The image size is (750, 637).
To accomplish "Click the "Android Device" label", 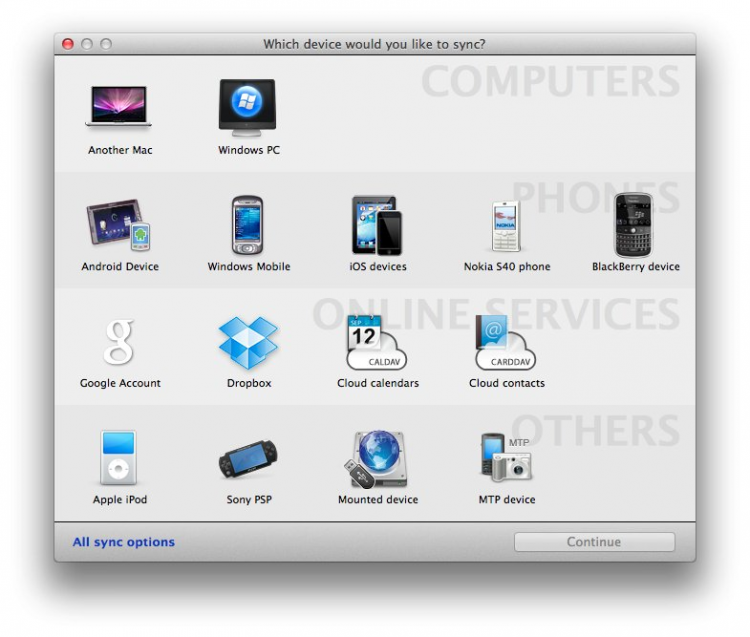I will (x=120, y=266).
